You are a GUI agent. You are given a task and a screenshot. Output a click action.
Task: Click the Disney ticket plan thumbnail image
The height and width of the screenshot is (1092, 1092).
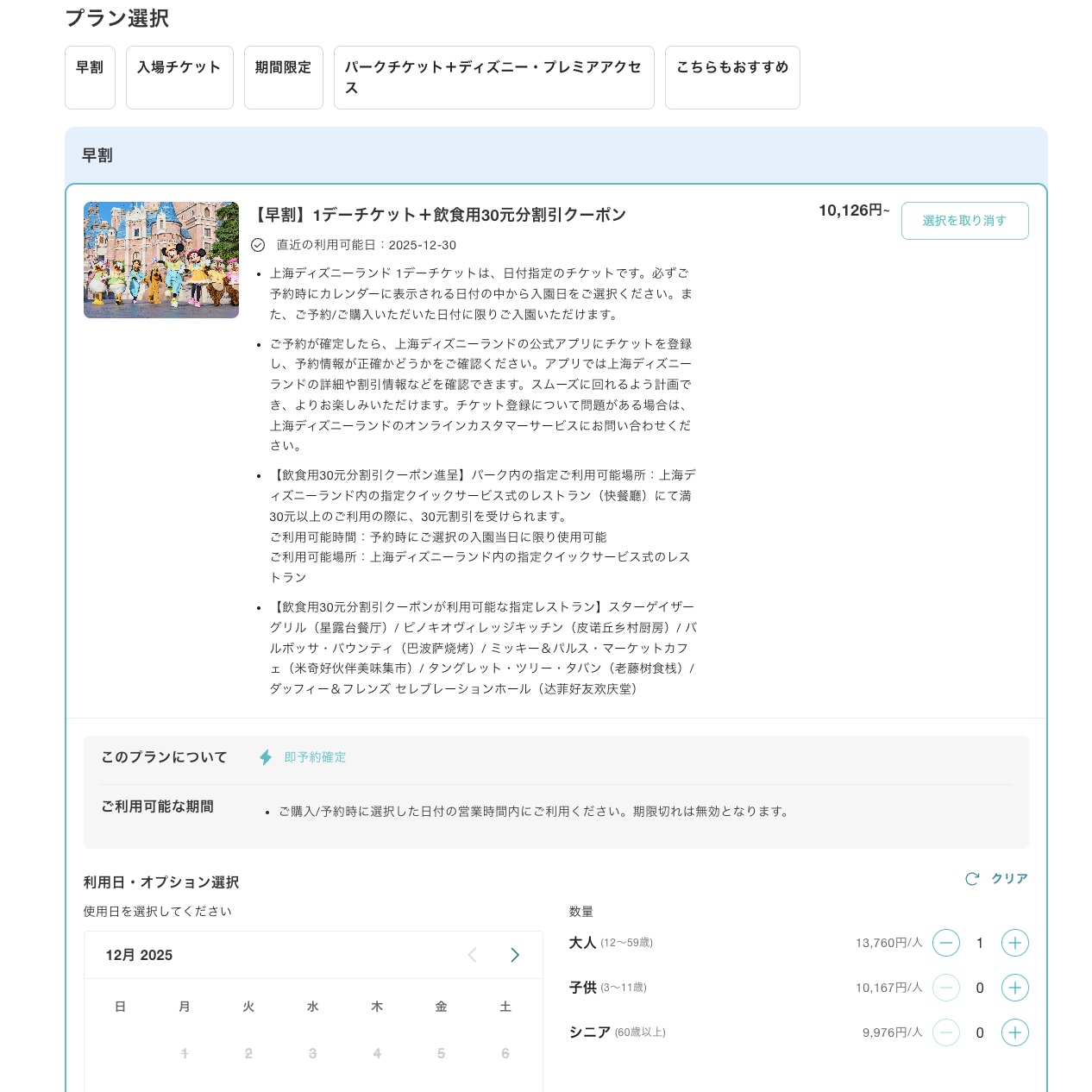coord(160,260)
